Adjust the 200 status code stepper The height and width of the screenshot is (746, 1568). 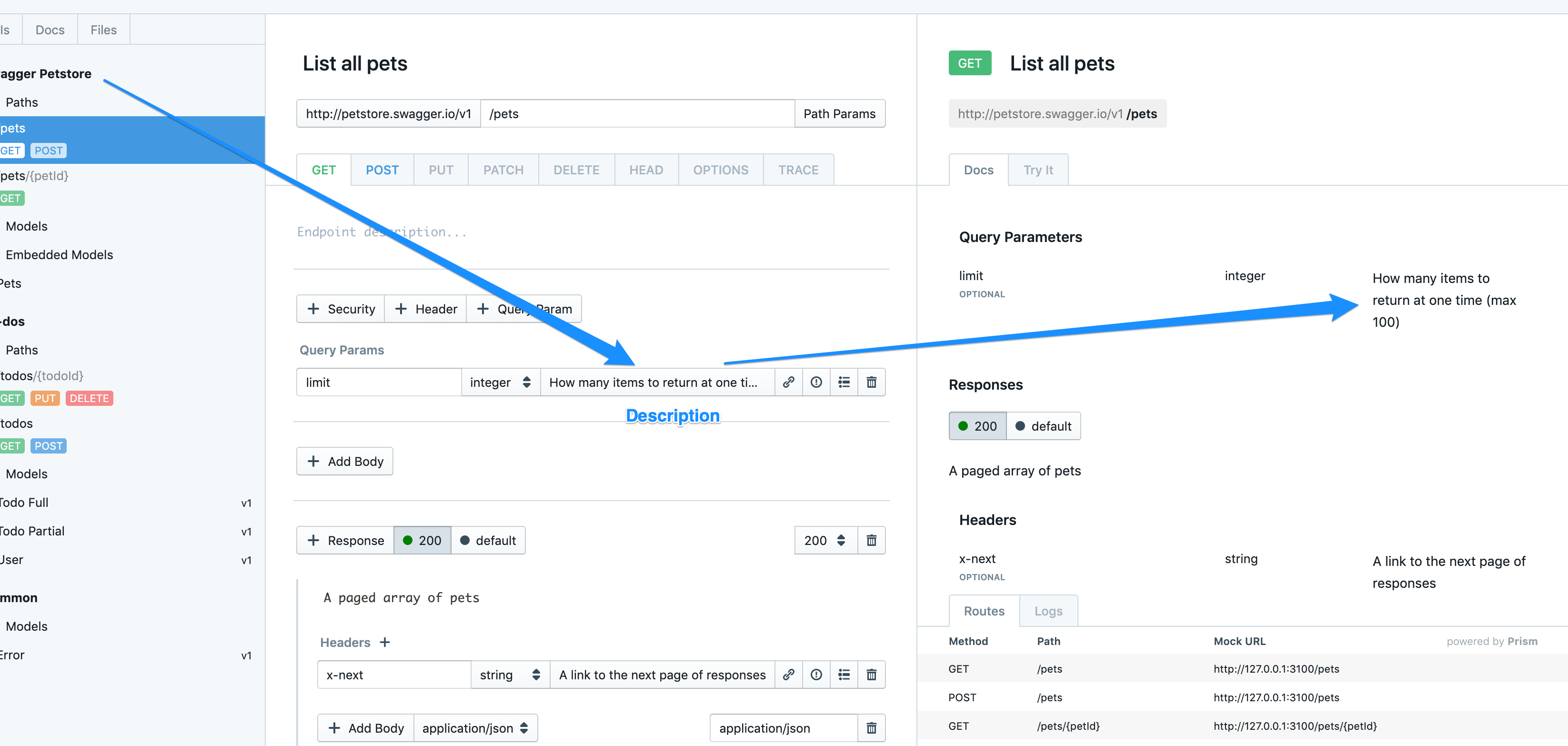pos(841,540)
